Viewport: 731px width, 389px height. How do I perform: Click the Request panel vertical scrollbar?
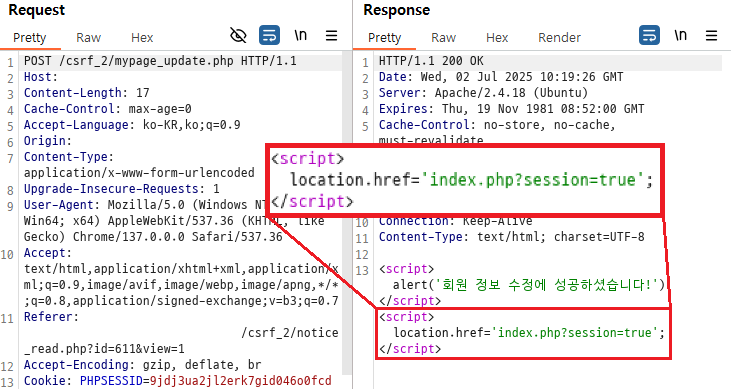[x=346, y=212]
